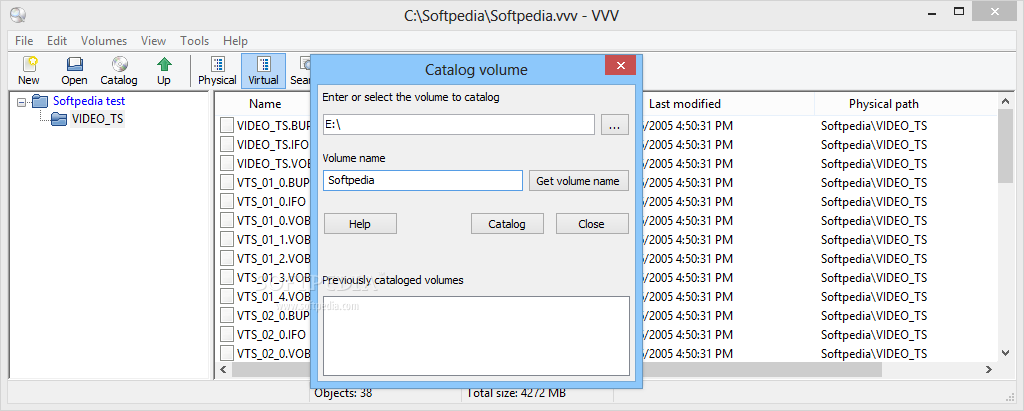The image size is (1024, 411).
Task: Click the browse '...' button for volume
Action: [614, 125]
